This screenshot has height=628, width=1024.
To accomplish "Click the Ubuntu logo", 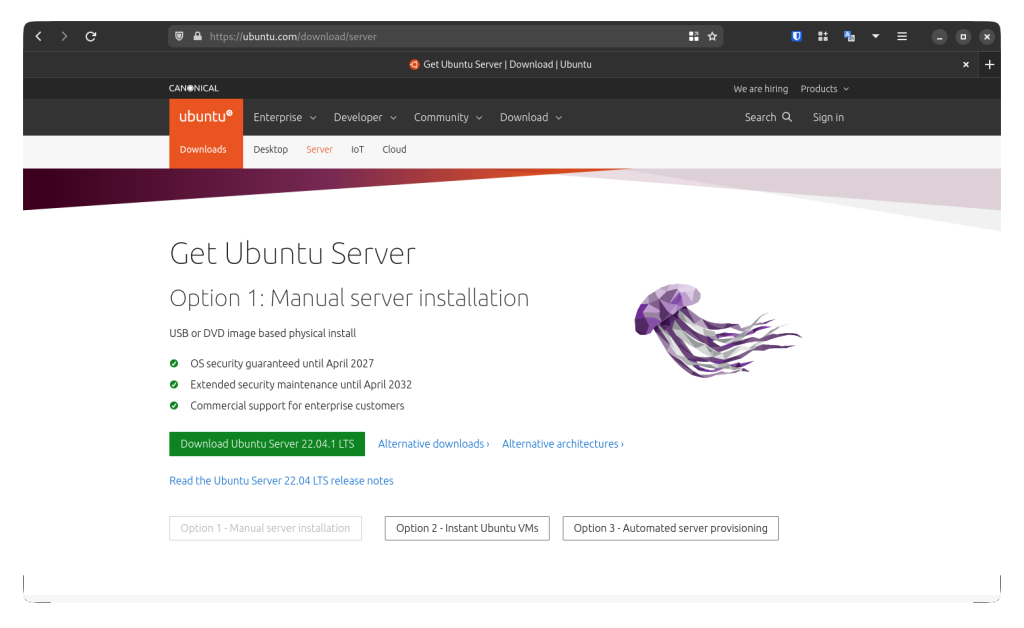I will pyautogui.click(x=206, y=116).
